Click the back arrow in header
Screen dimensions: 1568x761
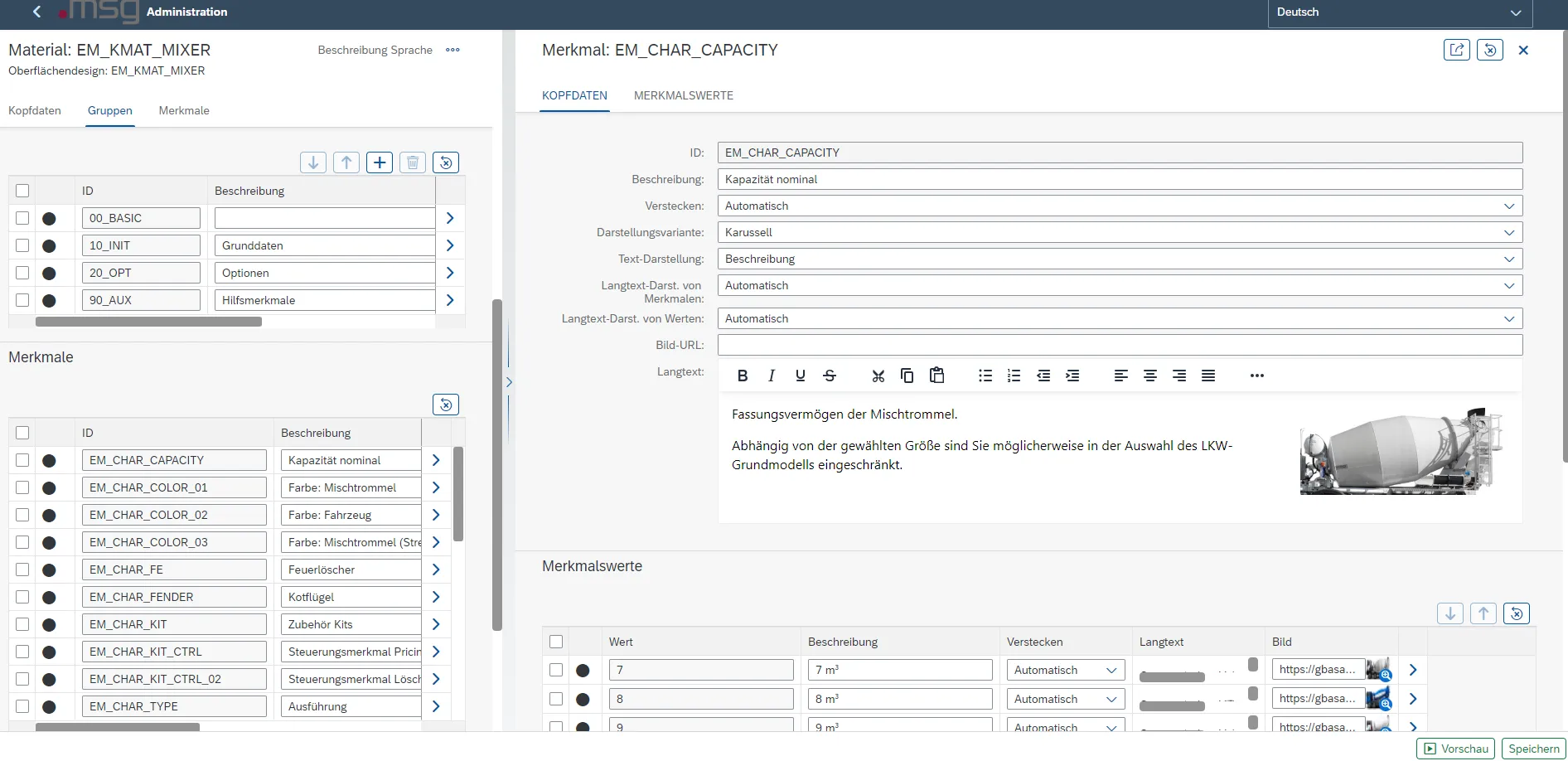click(x=36, y=12)
